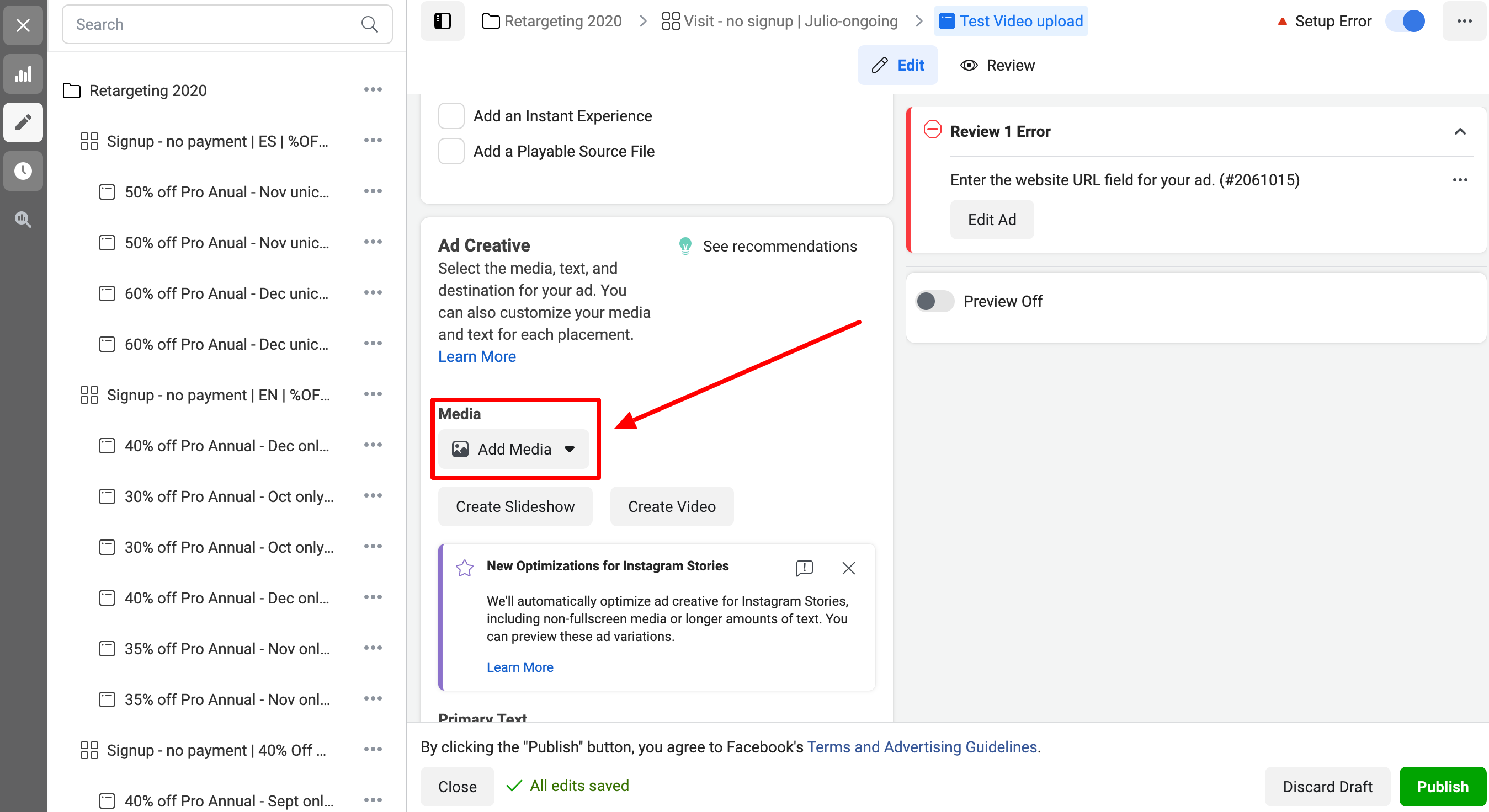Screen dimensions: 1489x812
Task: Open three-dot menu beside website URL error
Action: [x=1460, y=180]
